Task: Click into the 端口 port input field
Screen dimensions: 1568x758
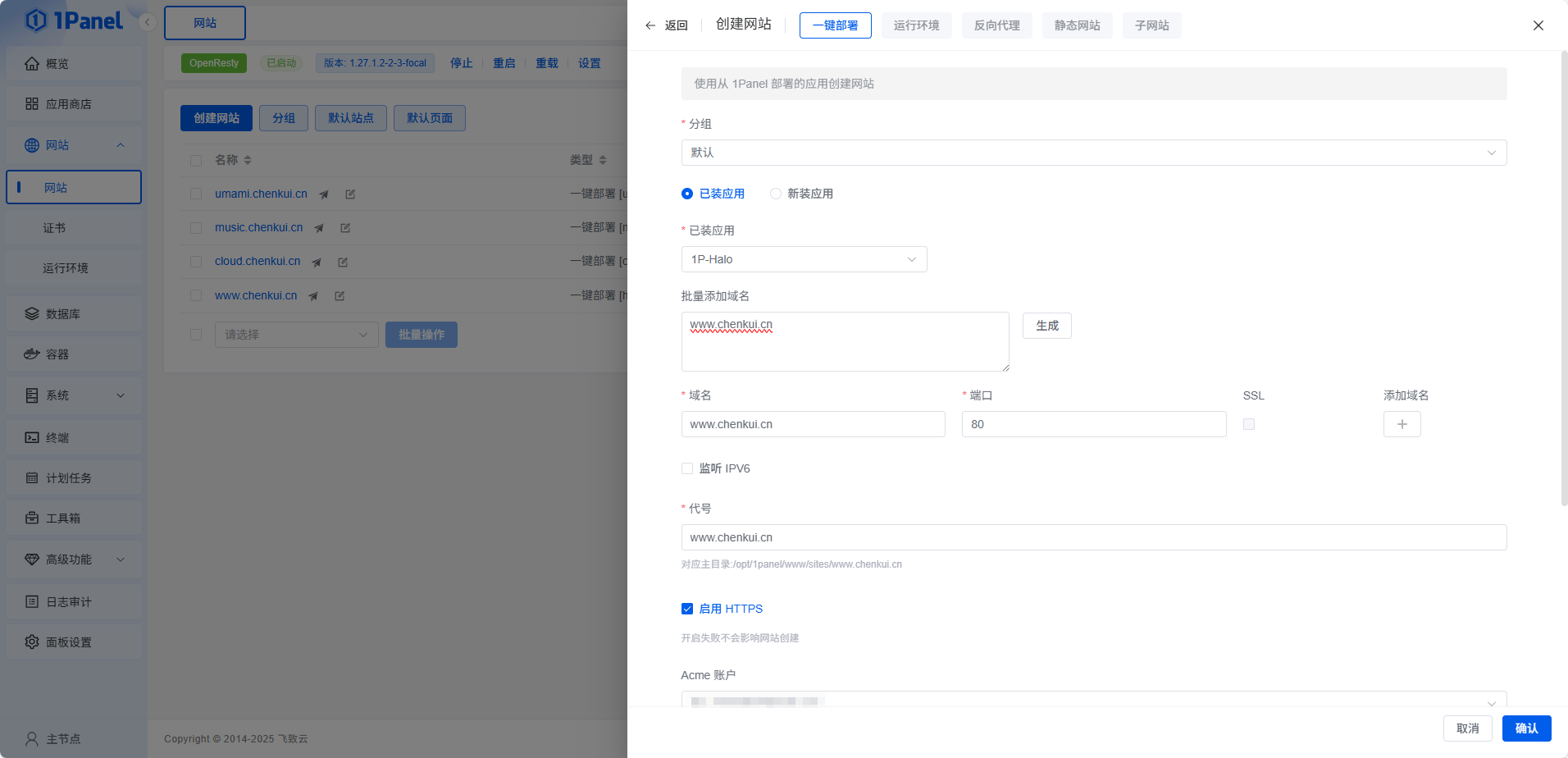Action: (x=1093, y=424)
